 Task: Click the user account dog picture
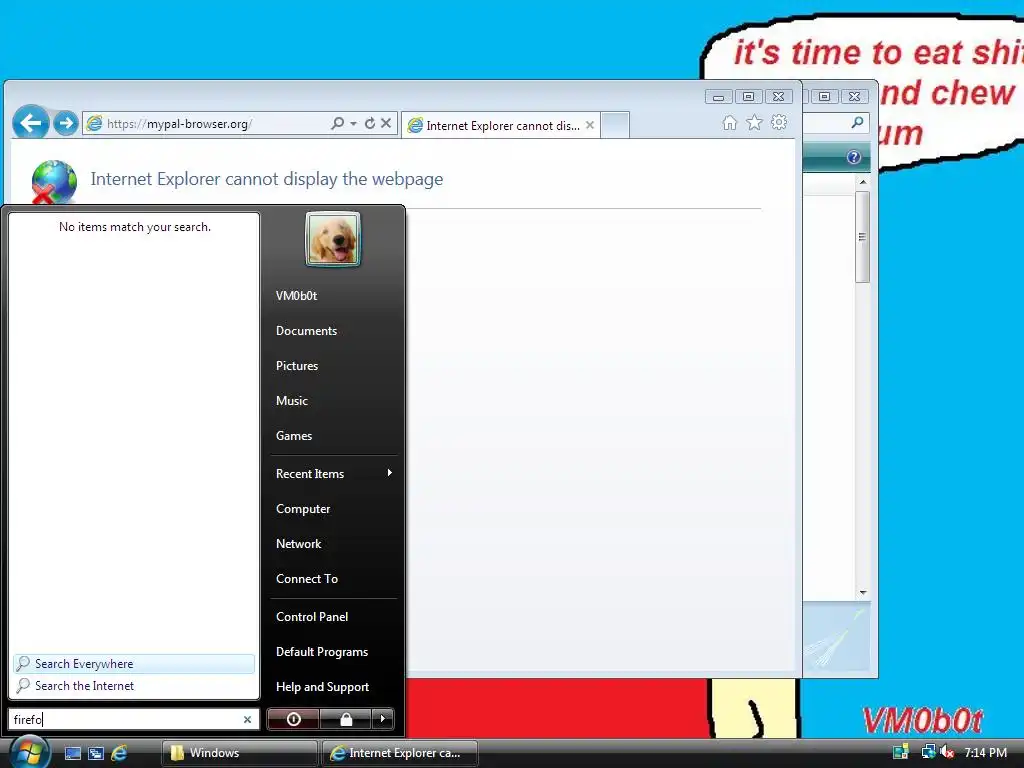point(333,239)
